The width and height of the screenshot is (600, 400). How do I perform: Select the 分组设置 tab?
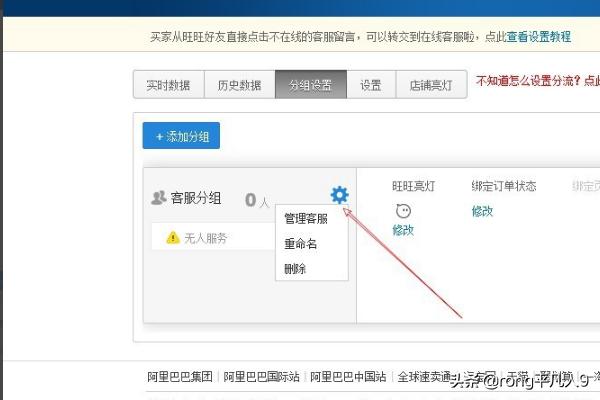pyautogui.click(x=311, y=85)
